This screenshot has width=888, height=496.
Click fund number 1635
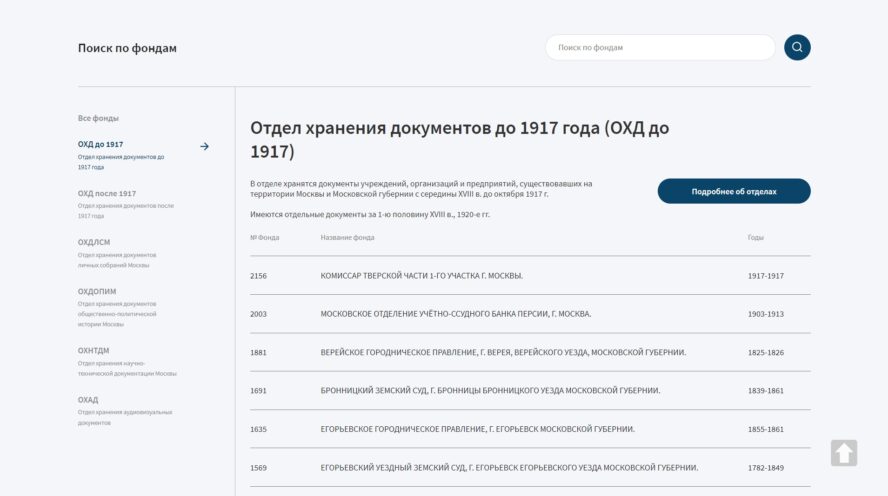click(258, 429)
